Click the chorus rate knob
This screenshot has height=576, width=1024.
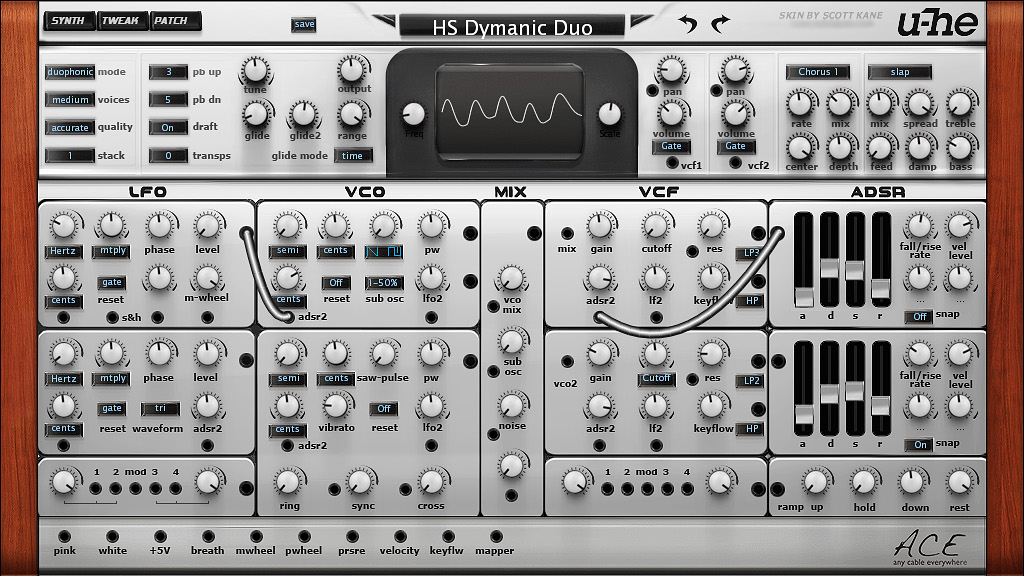click(800, 103)
